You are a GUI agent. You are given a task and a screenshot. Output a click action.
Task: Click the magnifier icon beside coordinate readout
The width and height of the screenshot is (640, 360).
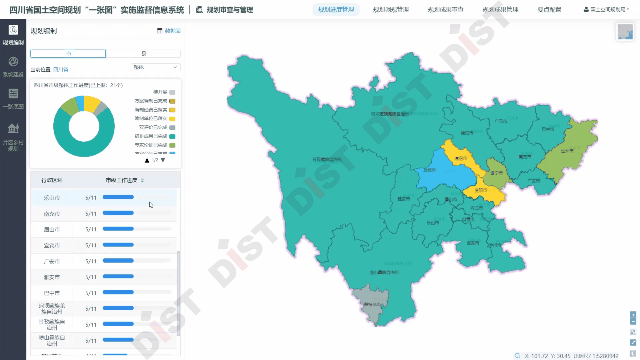point(517,356)
